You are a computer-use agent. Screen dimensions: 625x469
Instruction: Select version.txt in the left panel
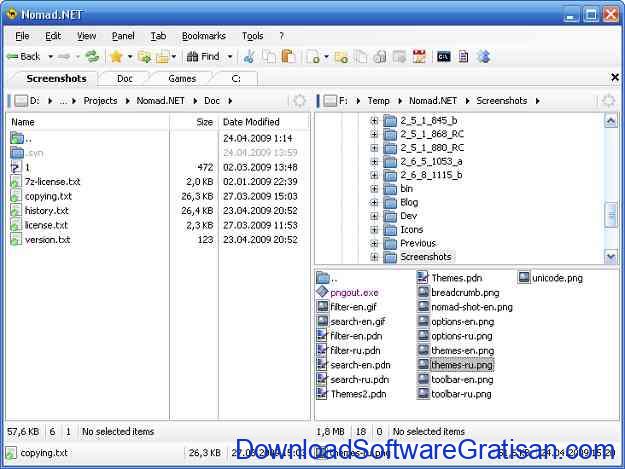tap(47, 240)
